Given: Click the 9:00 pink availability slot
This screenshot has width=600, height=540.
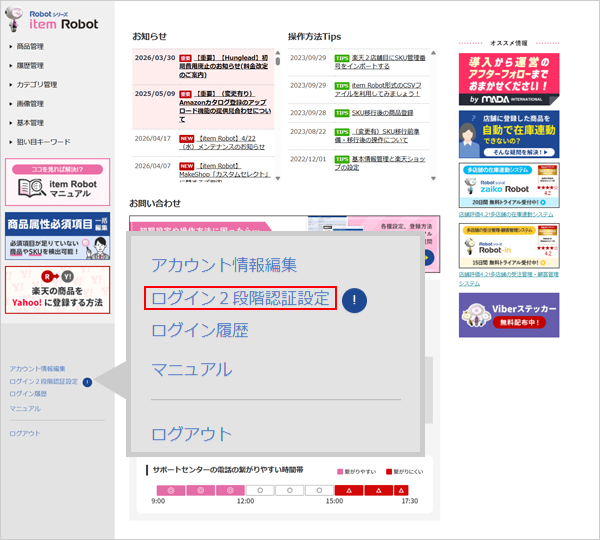Looking at the screenshot, I should click(171, 490).
